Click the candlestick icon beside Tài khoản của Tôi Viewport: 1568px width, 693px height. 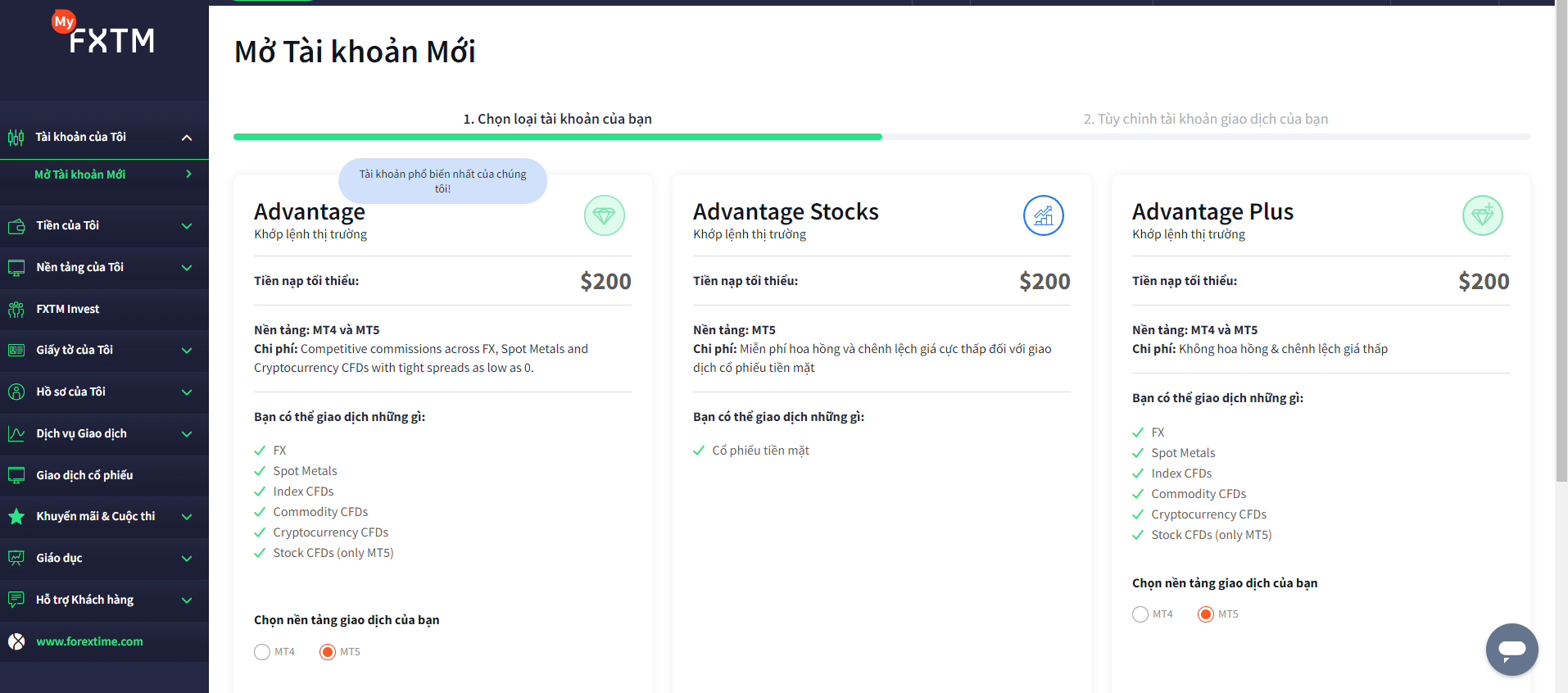tap(16, 138)
